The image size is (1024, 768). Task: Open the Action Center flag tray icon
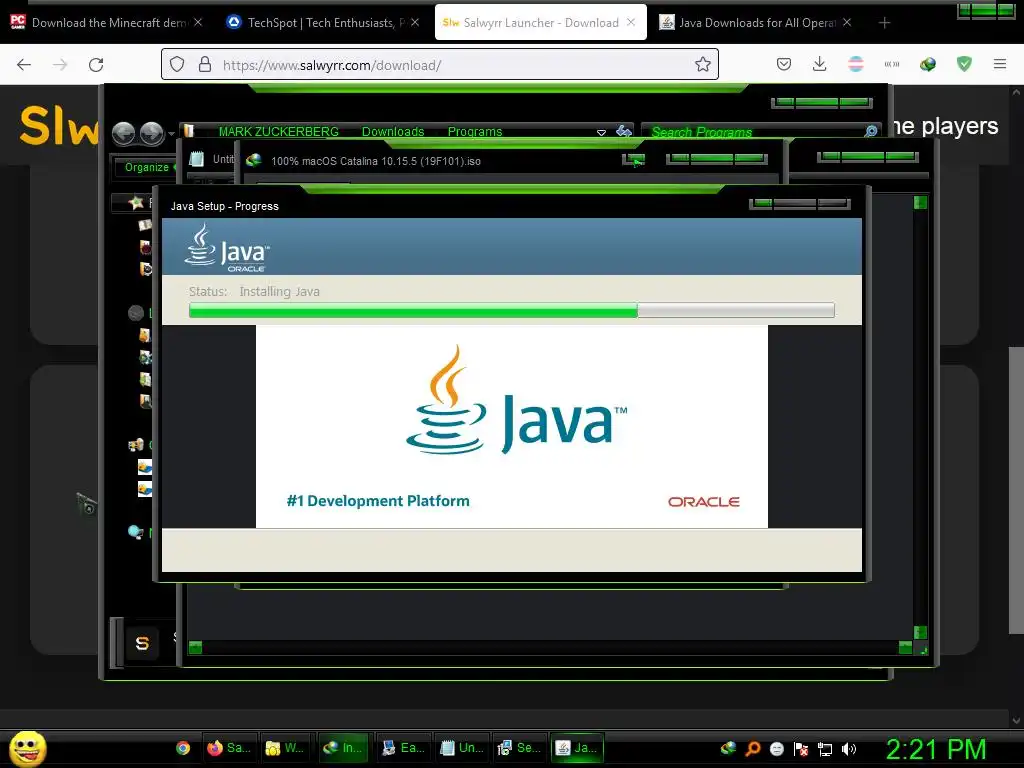pos(801,749)
